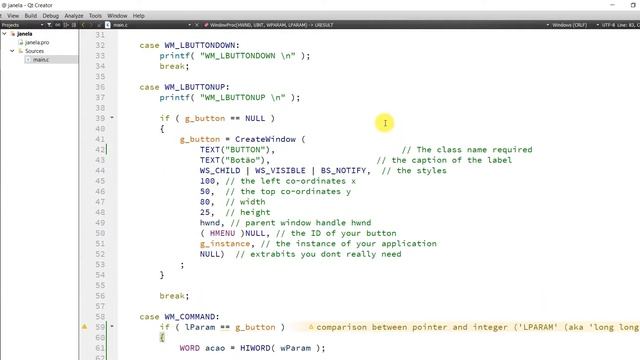Click 'HMENU' cast on line 50
640x360 pixels.
pos(222,233)
